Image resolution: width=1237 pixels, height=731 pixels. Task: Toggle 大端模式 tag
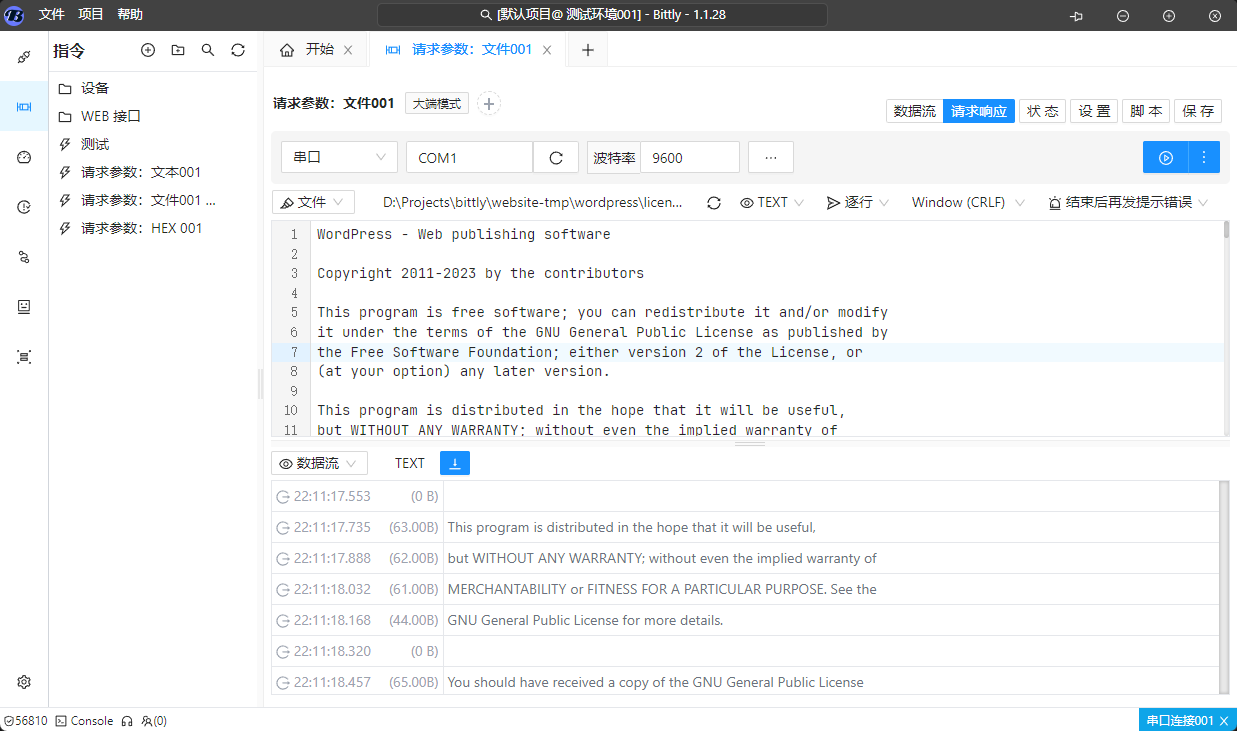tap(437, 104)
